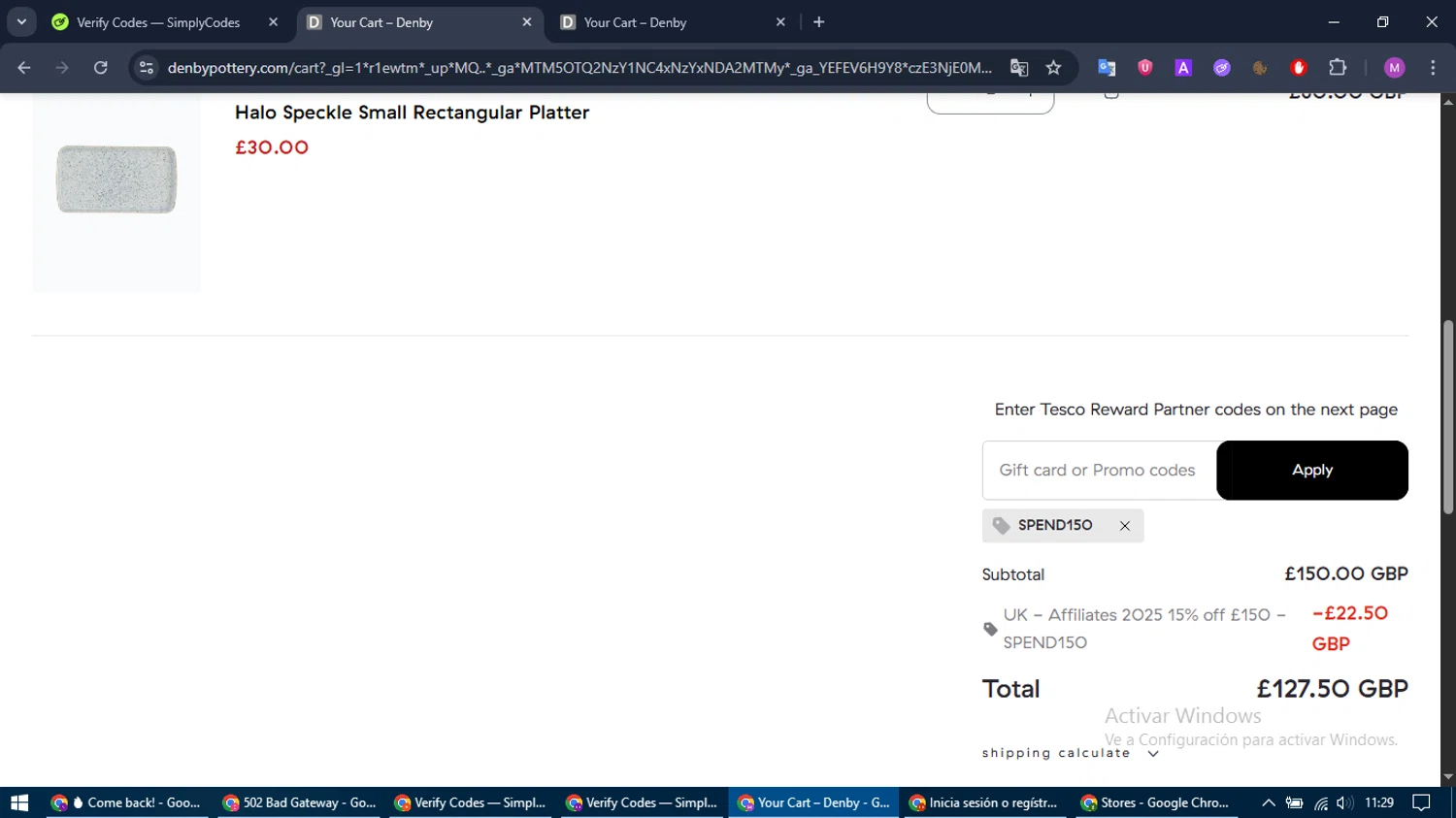Open the Google Translate extension

tap(1107, 68)
